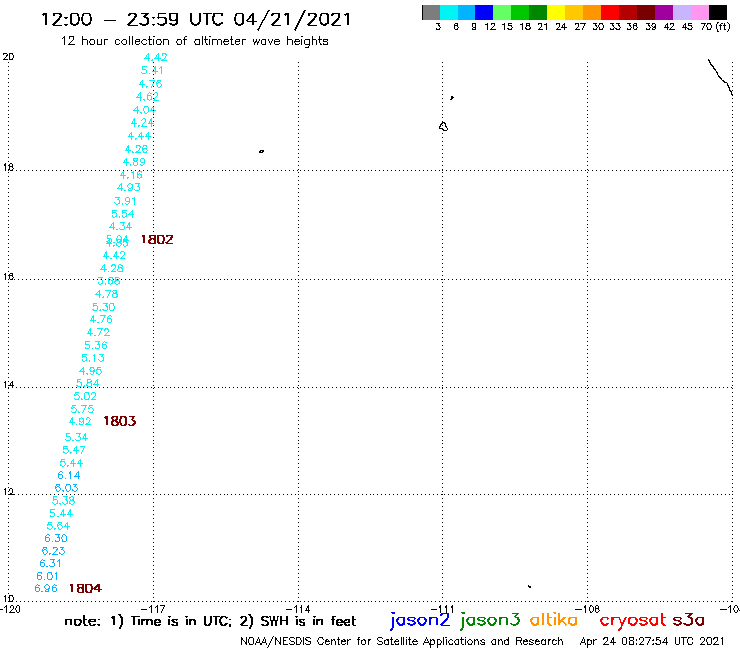Image resolution: width=740 pixels, height=650 pixels.
Task: Click the 1802 pass time marker
Action: [x=157, y=239]
